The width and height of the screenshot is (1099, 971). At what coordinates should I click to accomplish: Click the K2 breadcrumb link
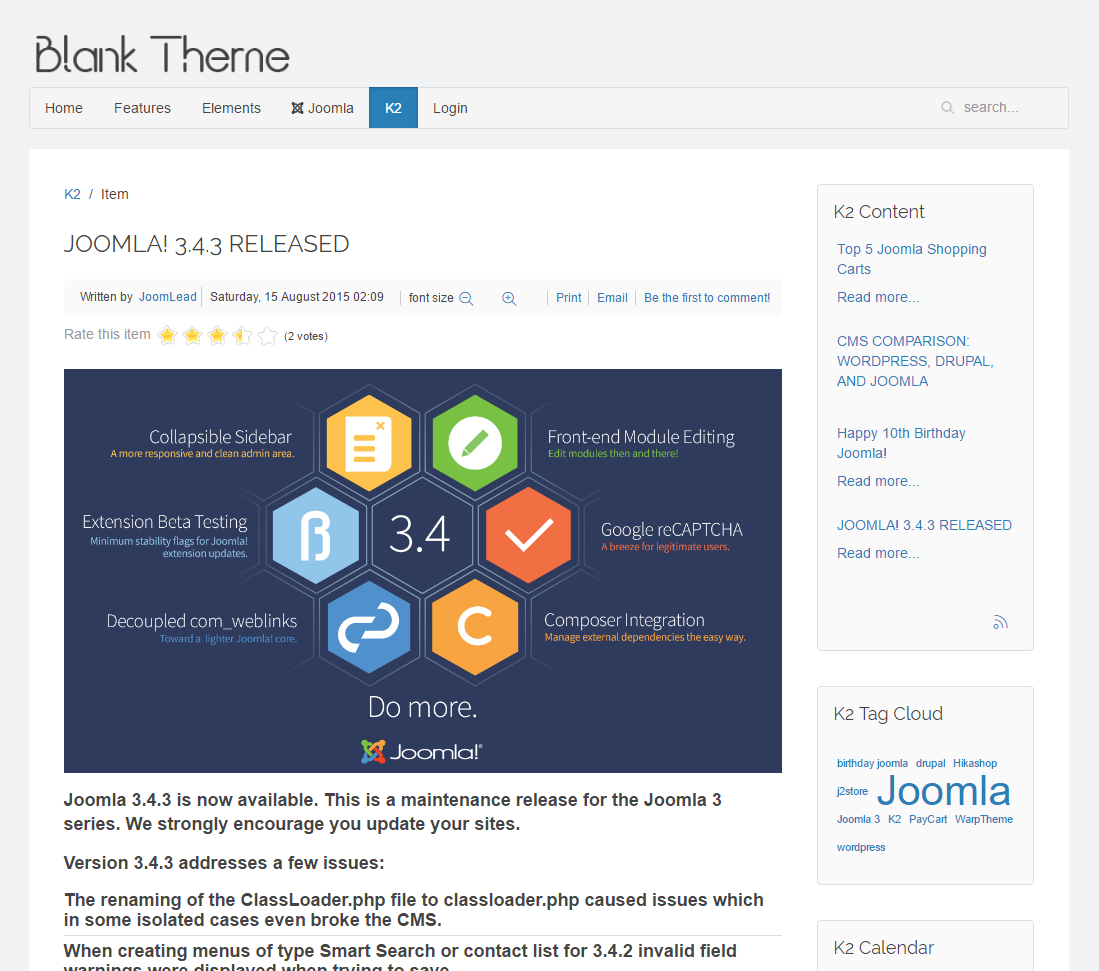pyautogui.click(x=72, y=193)
